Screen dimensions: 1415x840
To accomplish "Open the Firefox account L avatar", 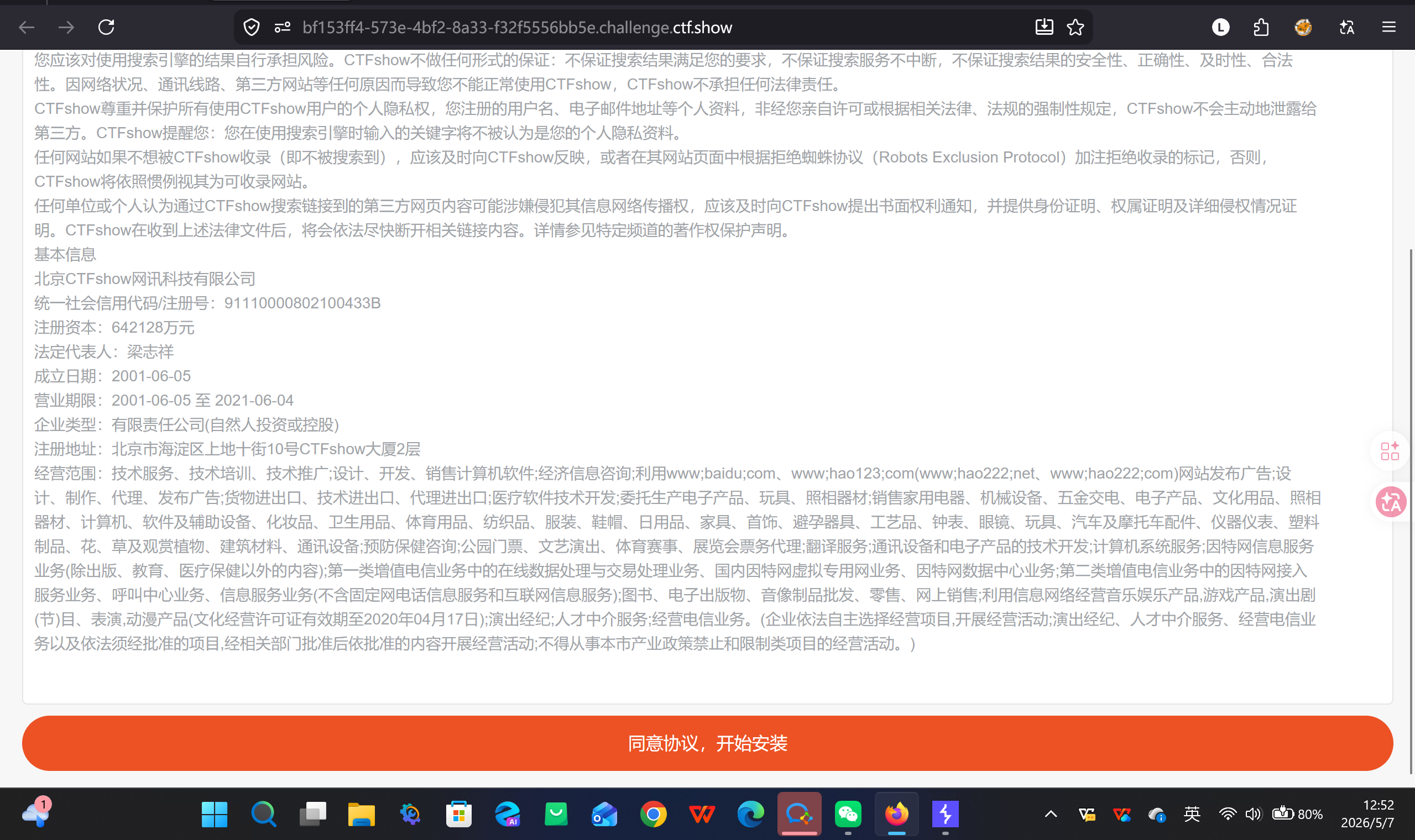I will 1220,27.
